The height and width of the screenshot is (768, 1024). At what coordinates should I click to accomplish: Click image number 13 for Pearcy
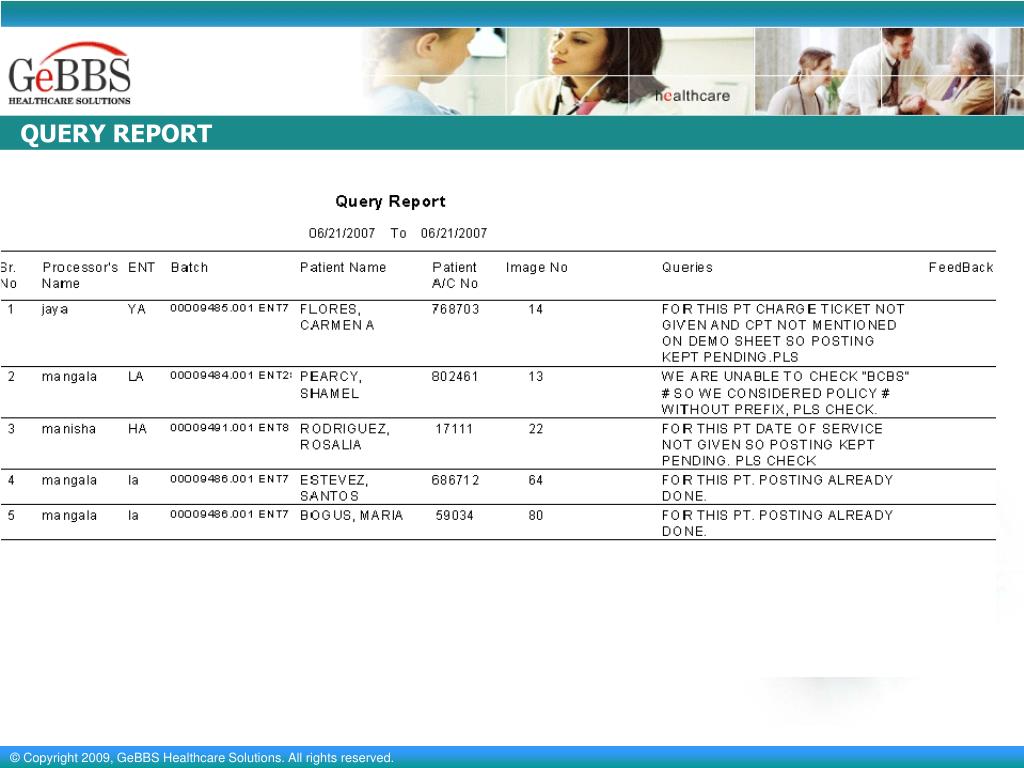[536, 377]
